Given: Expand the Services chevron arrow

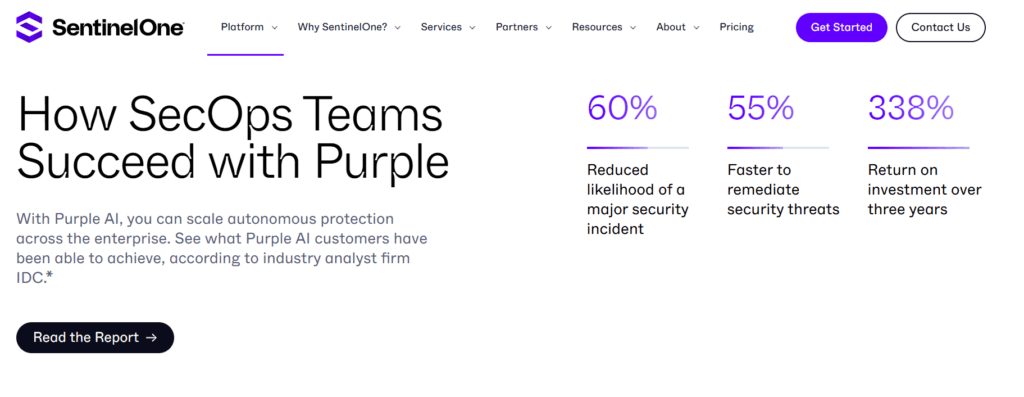Looking at the screenshot, I should point(472,28).
